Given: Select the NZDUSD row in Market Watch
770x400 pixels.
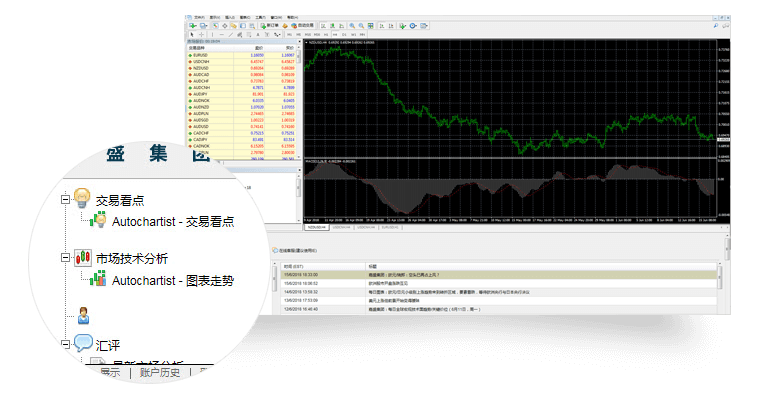Looking at the screenshot, I should click(x=242, y=68).
